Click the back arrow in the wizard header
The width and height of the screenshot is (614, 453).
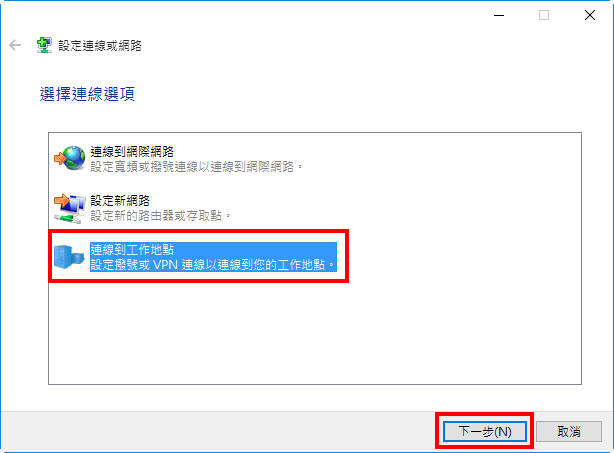point(15,45)
